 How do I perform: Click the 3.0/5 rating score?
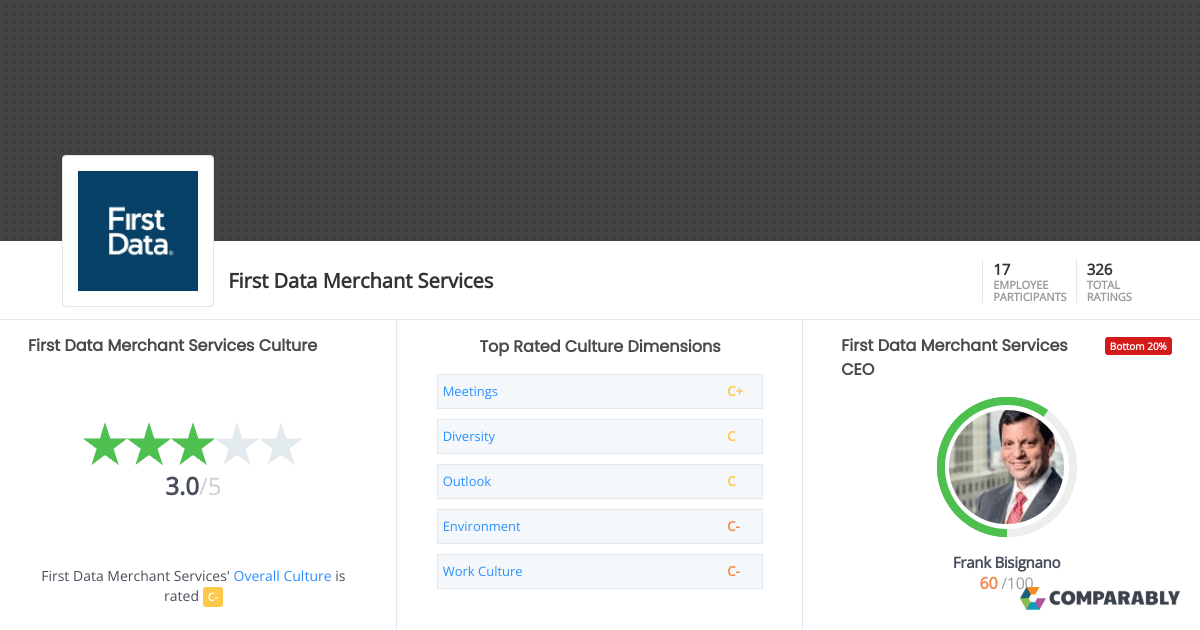point(193,487)
